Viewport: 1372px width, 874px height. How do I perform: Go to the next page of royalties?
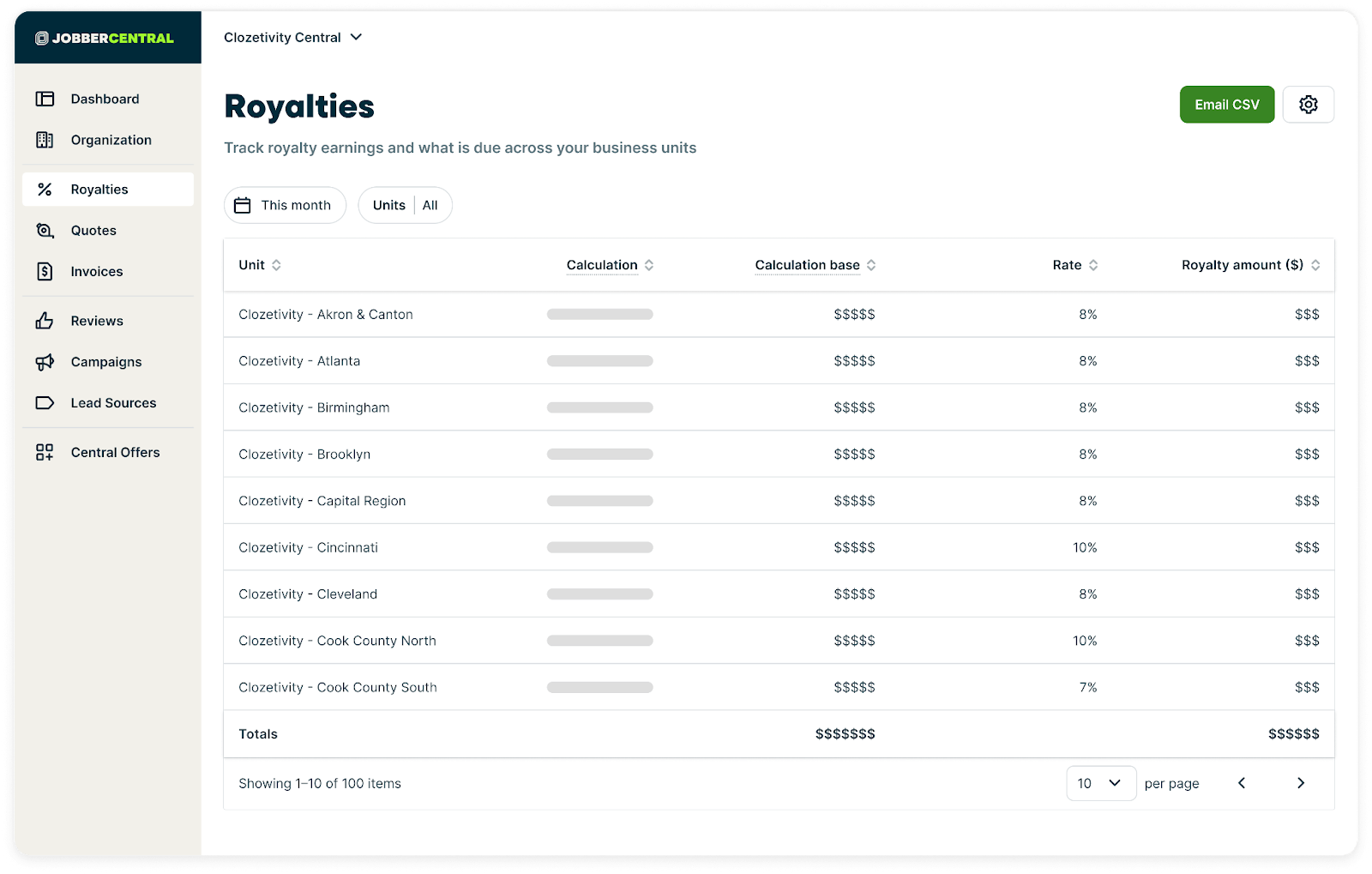[1301, 783]
